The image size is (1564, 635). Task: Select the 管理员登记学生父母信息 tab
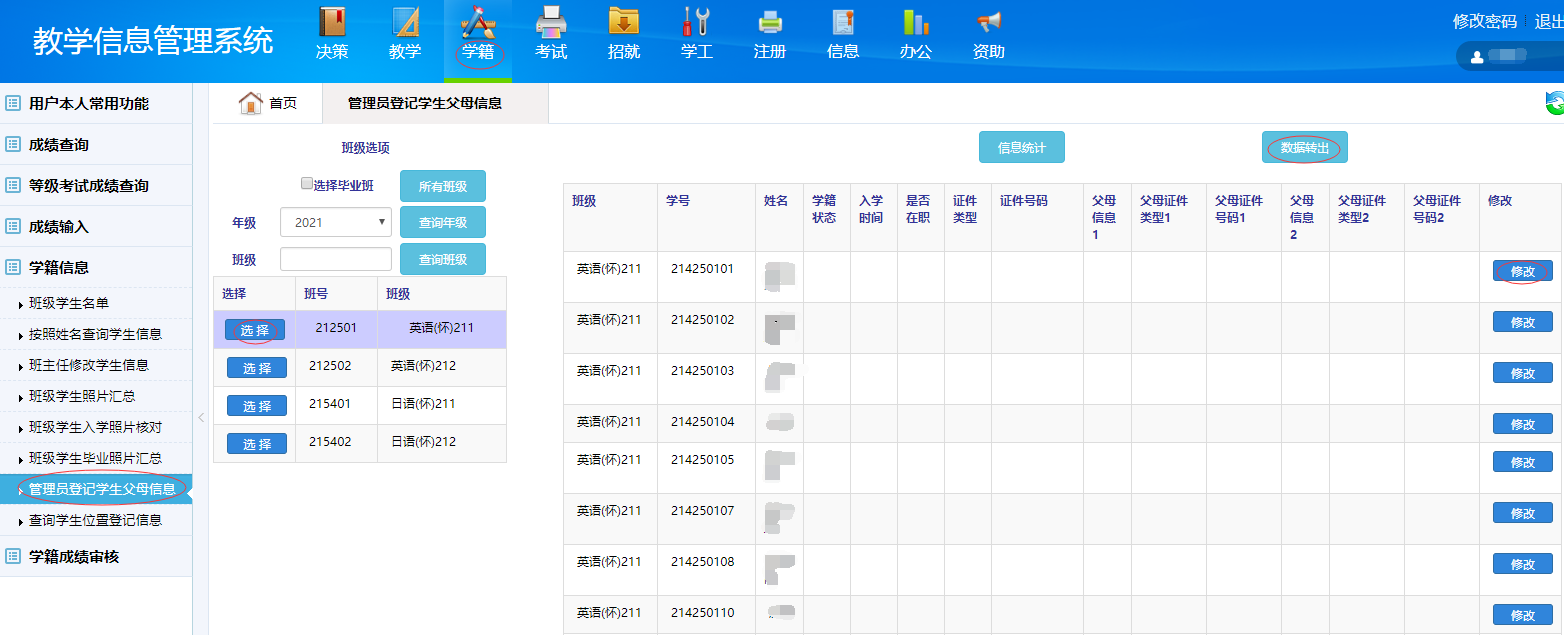[x=436, y=103]
